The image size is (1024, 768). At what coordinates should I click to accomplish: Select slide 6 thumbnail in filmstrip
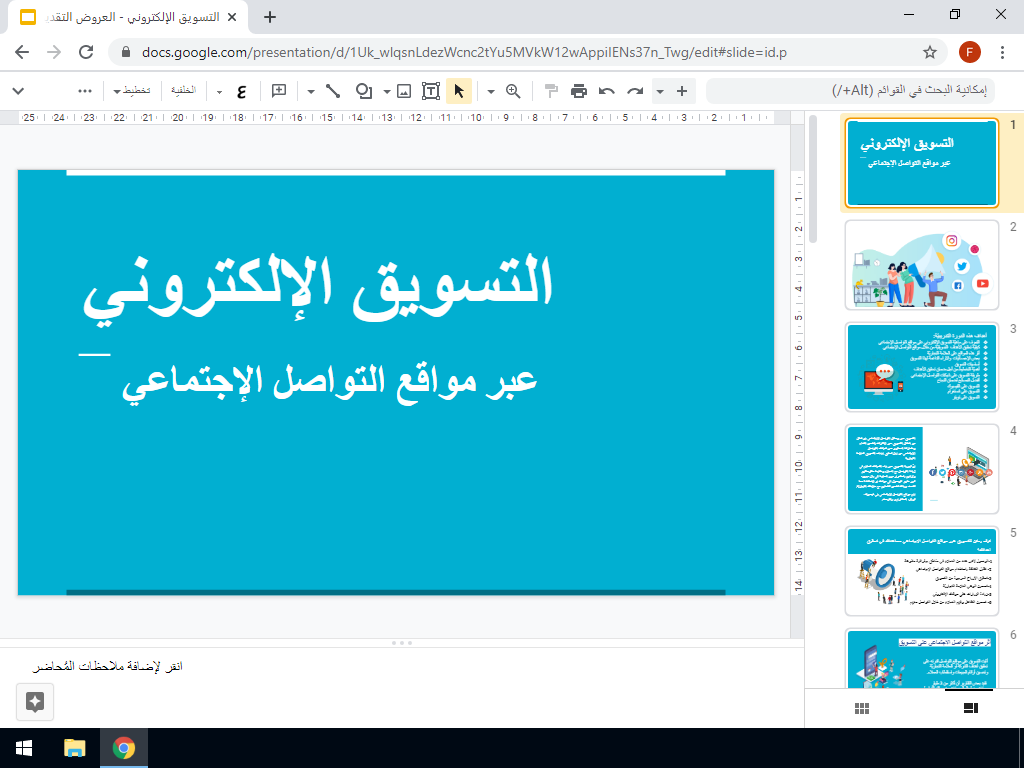[x=921, y=658]
